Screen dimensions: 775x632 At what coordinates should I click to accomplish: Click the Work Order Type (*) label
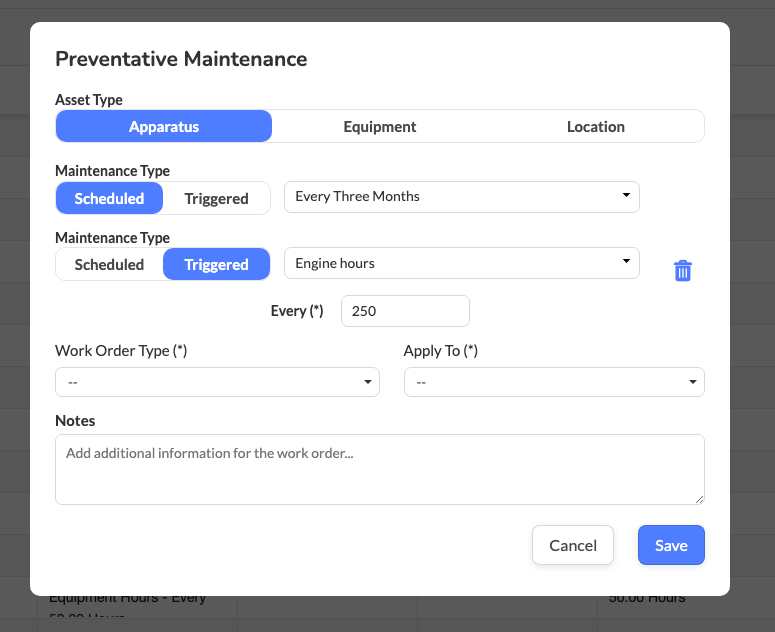click(x=121, y=351)
